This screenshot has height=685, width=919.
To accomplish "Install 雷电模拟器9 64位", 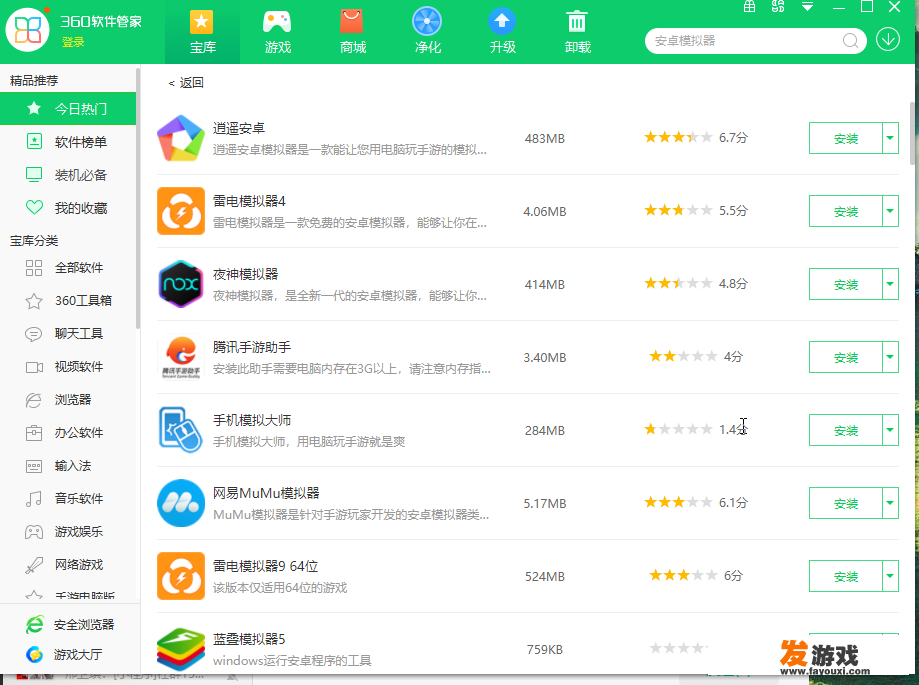I will 846,576.
